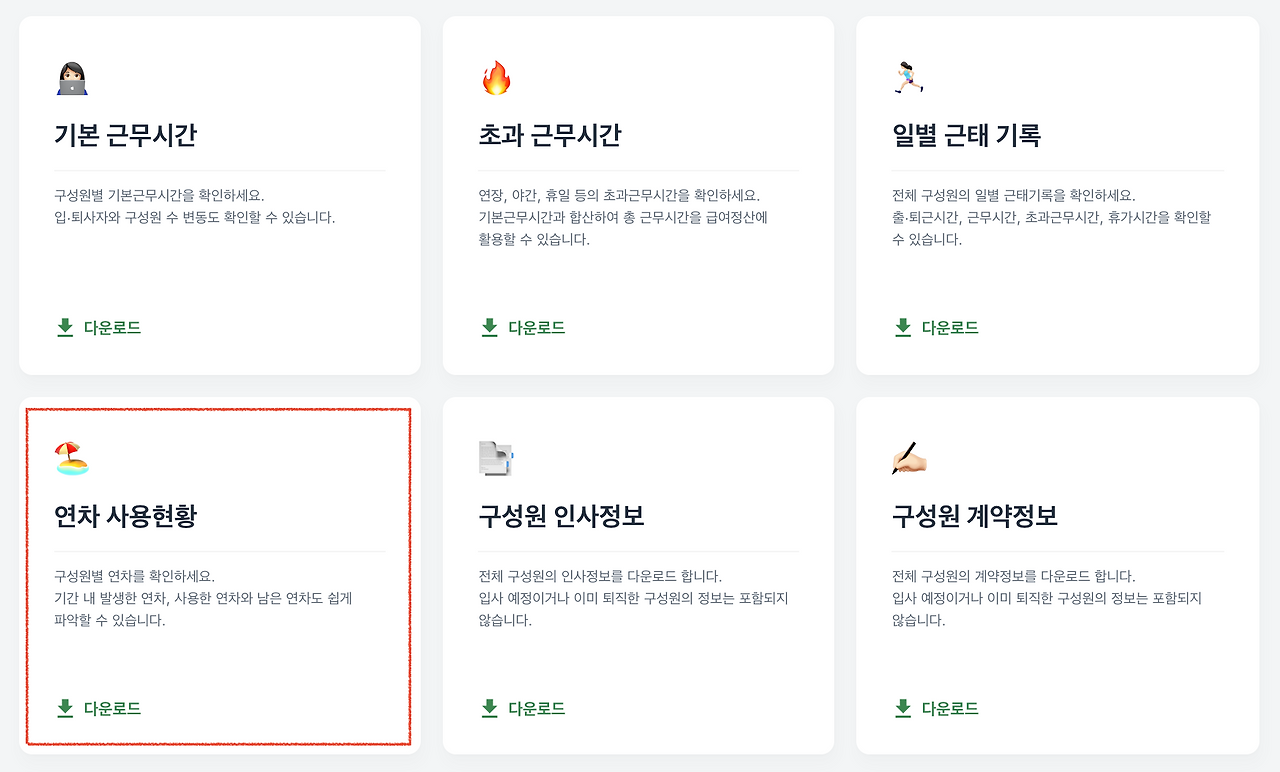Click download arrow icon under 연차 사용현황
The height and width of the screenshot is (772, 1280).
tap(65, 708)
